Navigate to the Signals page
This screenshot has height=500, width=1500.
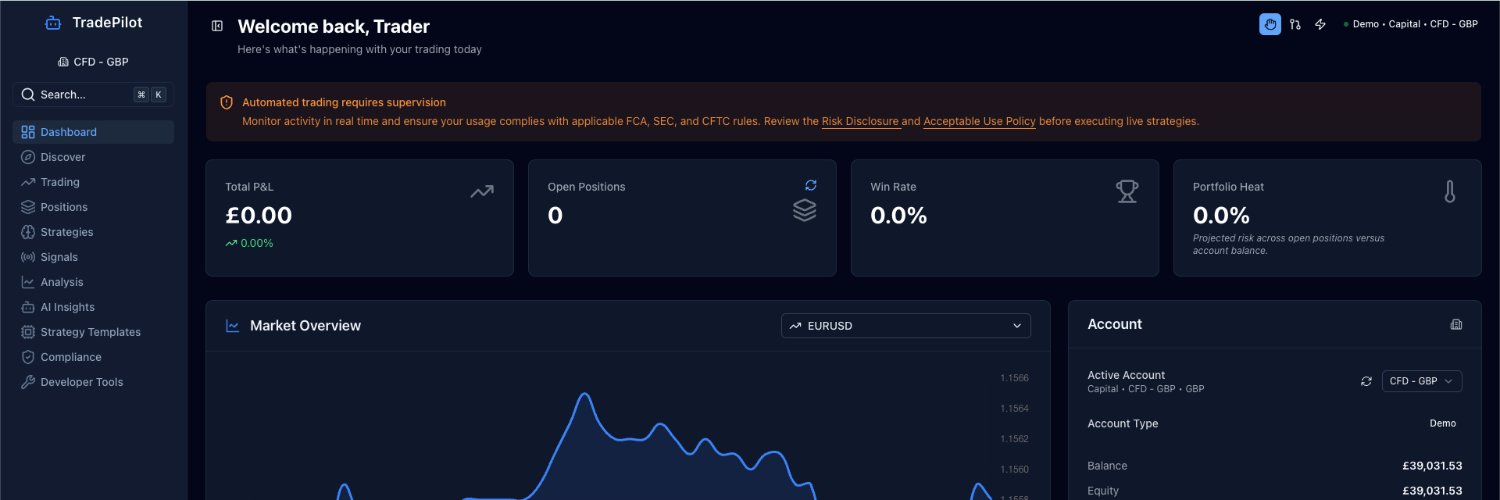pos(58,257)
